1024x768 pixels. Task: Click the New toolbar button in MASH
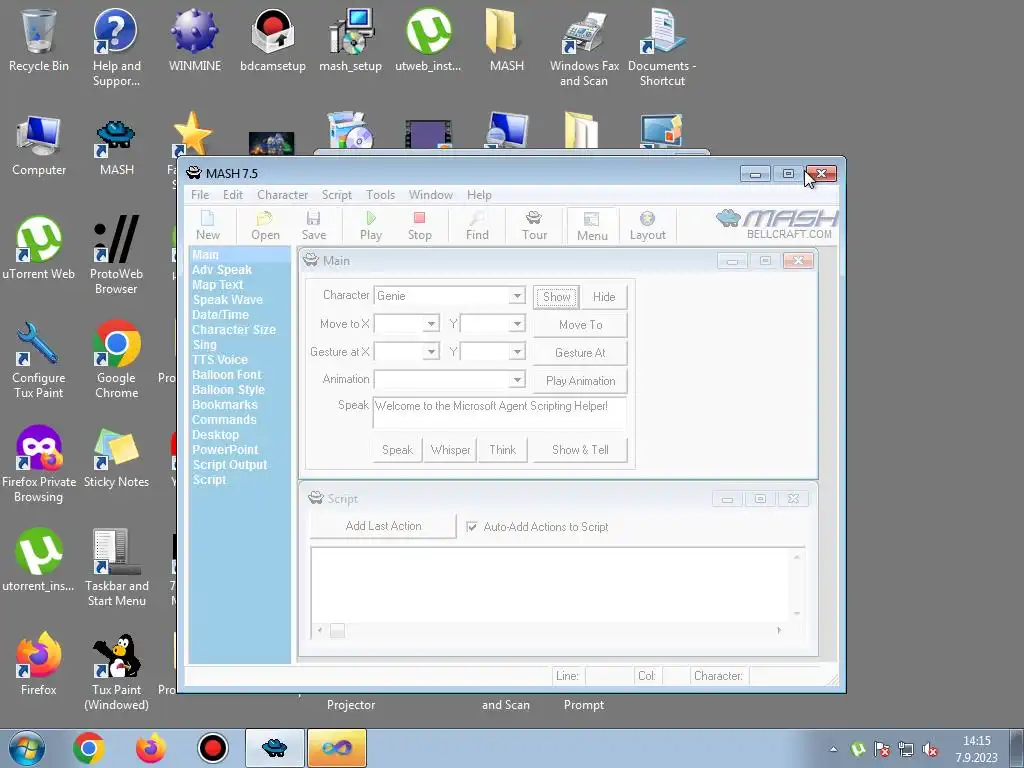pos(208,226)
